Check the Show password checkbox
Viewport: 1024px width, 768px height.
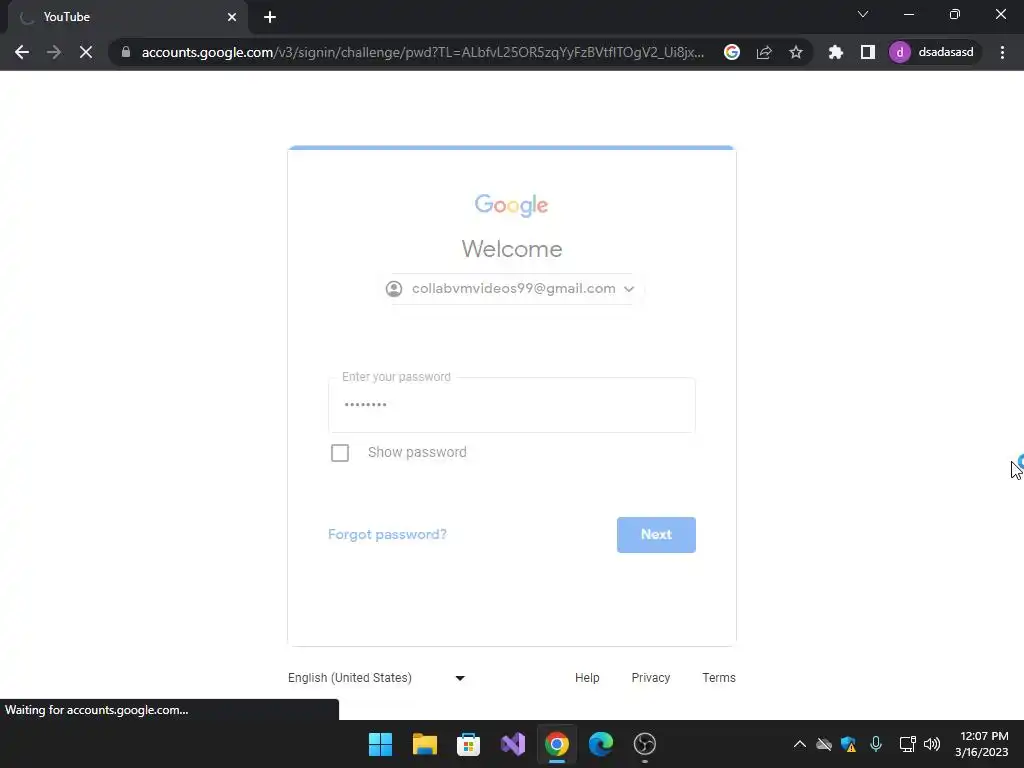click(340, 453)
